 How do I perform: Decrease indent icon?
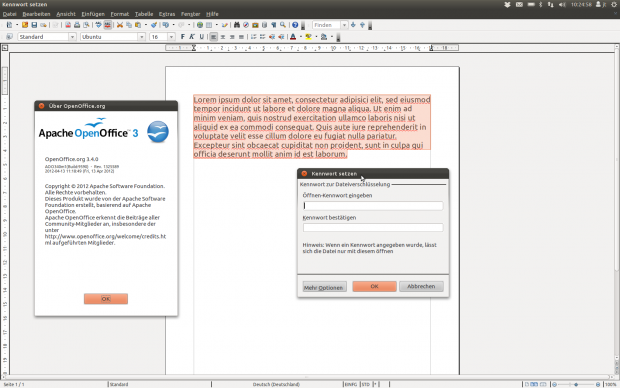click(x=272, y=37)
